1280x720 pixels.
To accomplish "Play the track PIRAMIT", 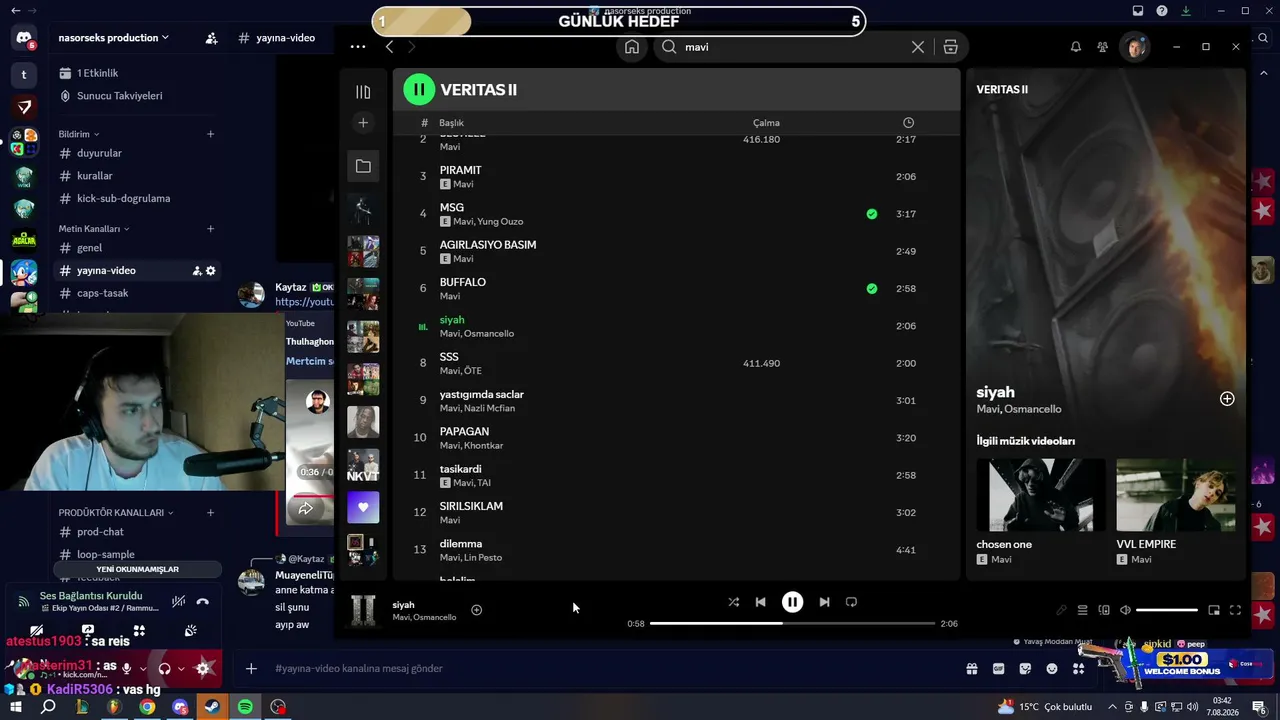I will click(x=676, y=176).
